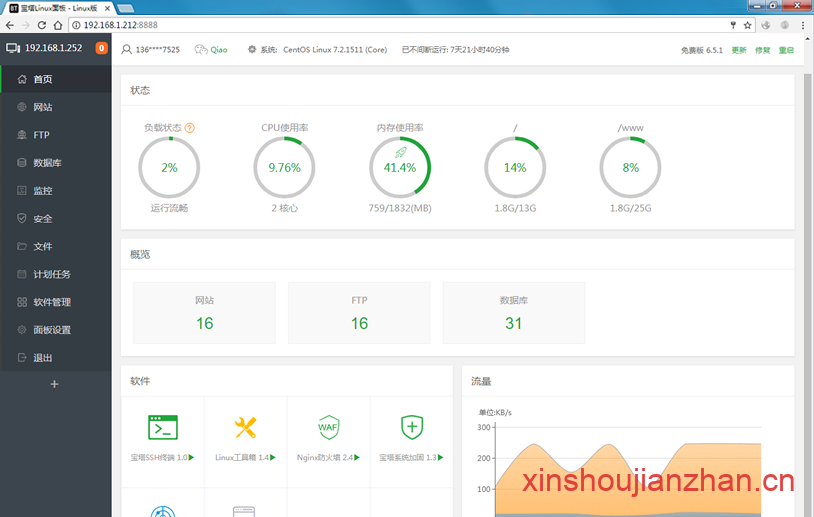Click 退出 to log out

[42, 358]
